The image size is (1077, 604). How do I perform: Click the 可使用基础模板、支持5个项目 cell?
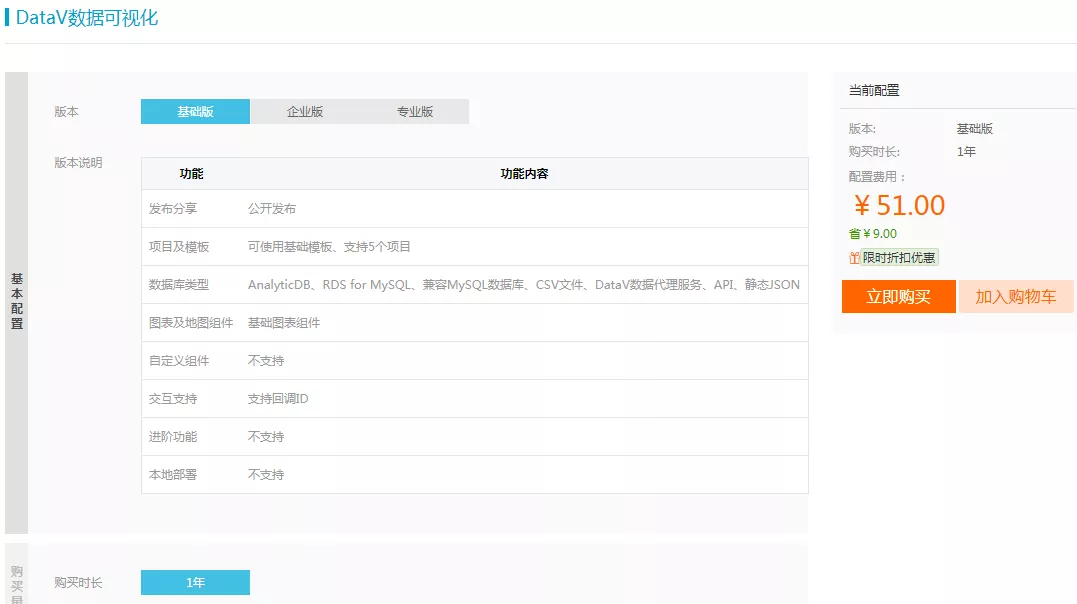[x=329, y=247]
